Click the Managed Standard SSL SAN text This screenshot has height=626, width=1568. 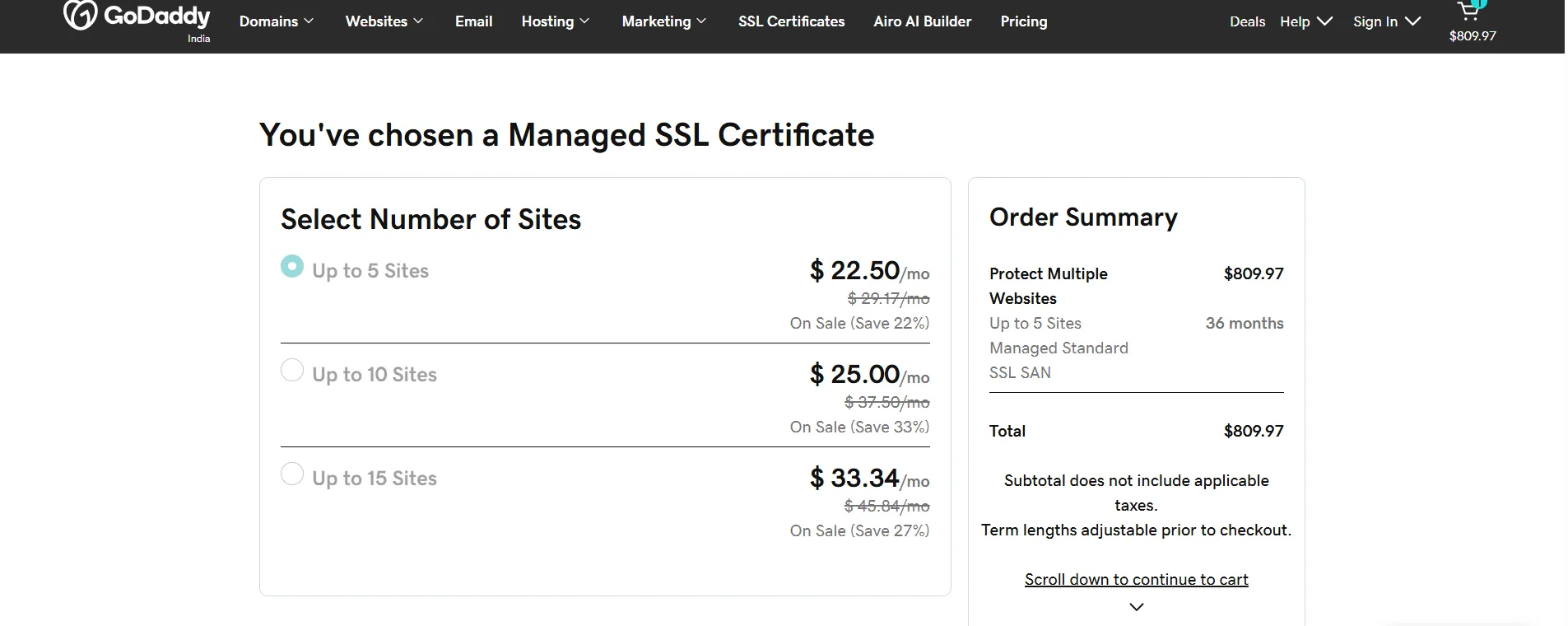click(1059, 360)
